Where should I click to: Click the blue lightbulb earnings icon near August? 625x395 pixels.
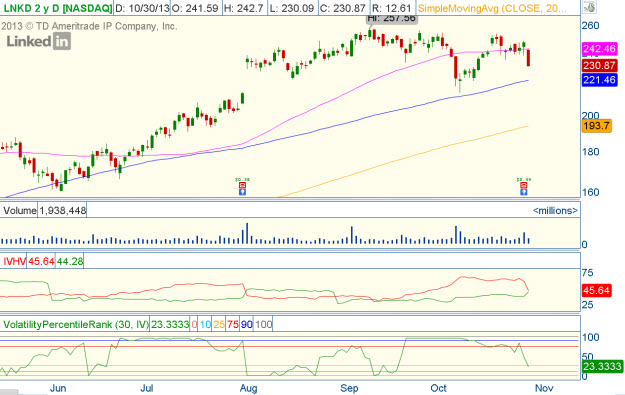click(x=242, y=192)
